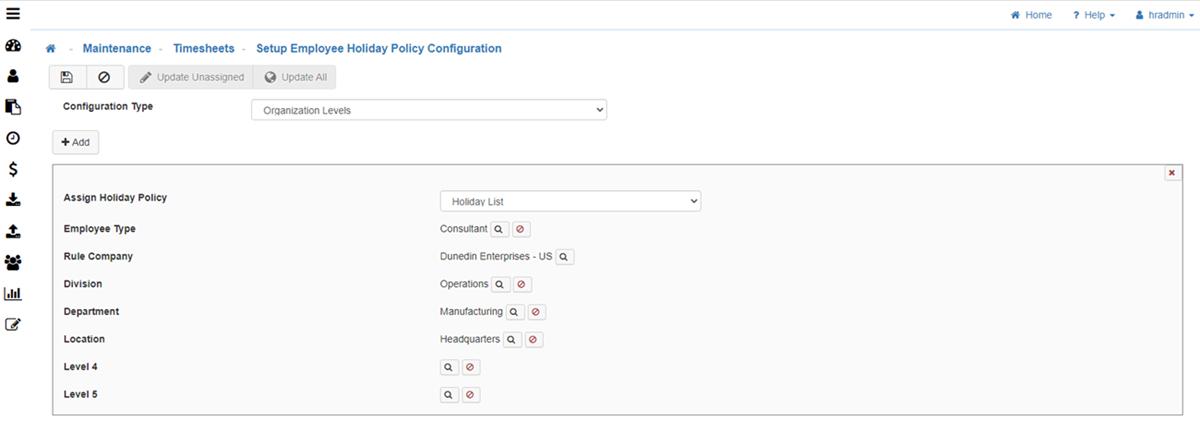Click the Home link in top bar

(x=1031, y=15)
